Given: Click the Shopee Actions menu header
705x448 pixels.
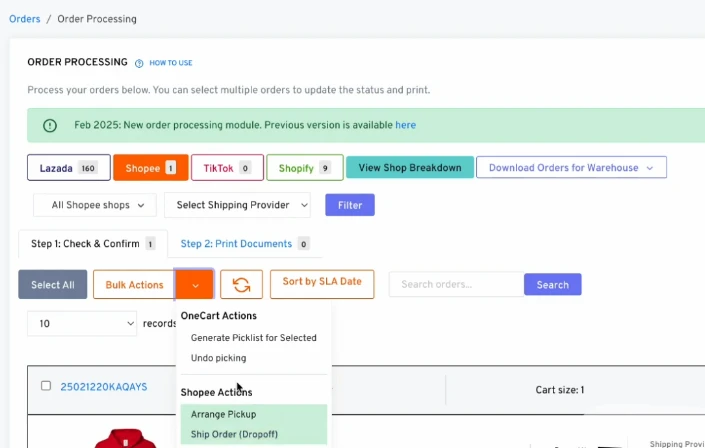Looking at the screenshot, I should point(216,392).
